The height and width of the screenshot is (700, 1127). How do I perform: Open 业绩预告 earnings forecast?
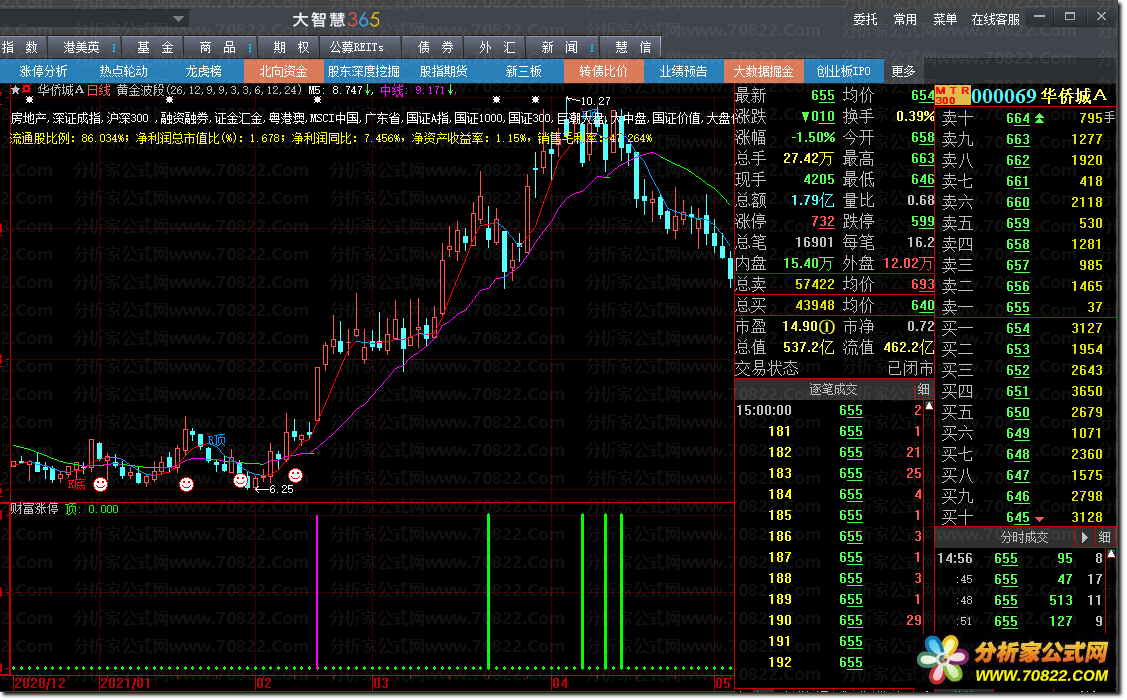click(683, 71)
